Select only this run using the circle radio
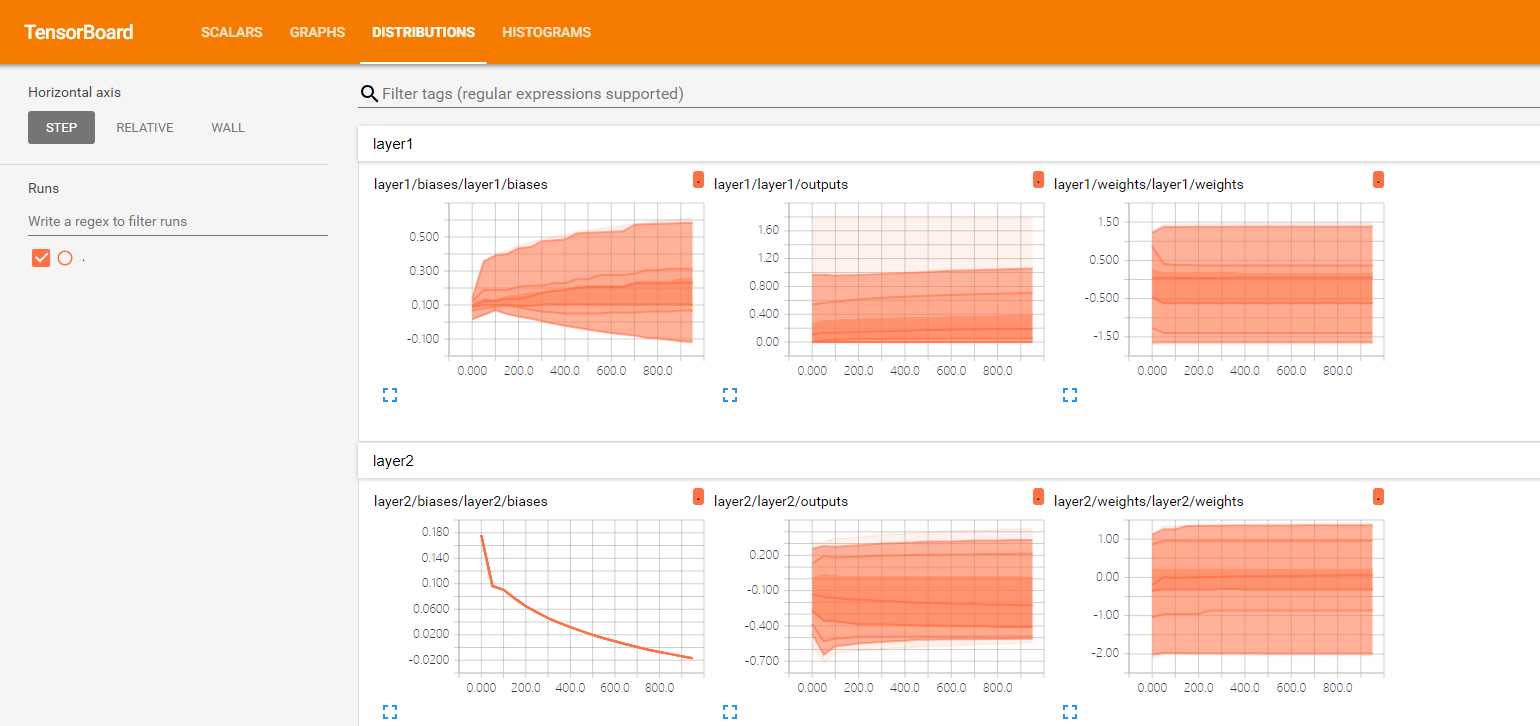1540x726 pixels. click(x=65, y=258)
